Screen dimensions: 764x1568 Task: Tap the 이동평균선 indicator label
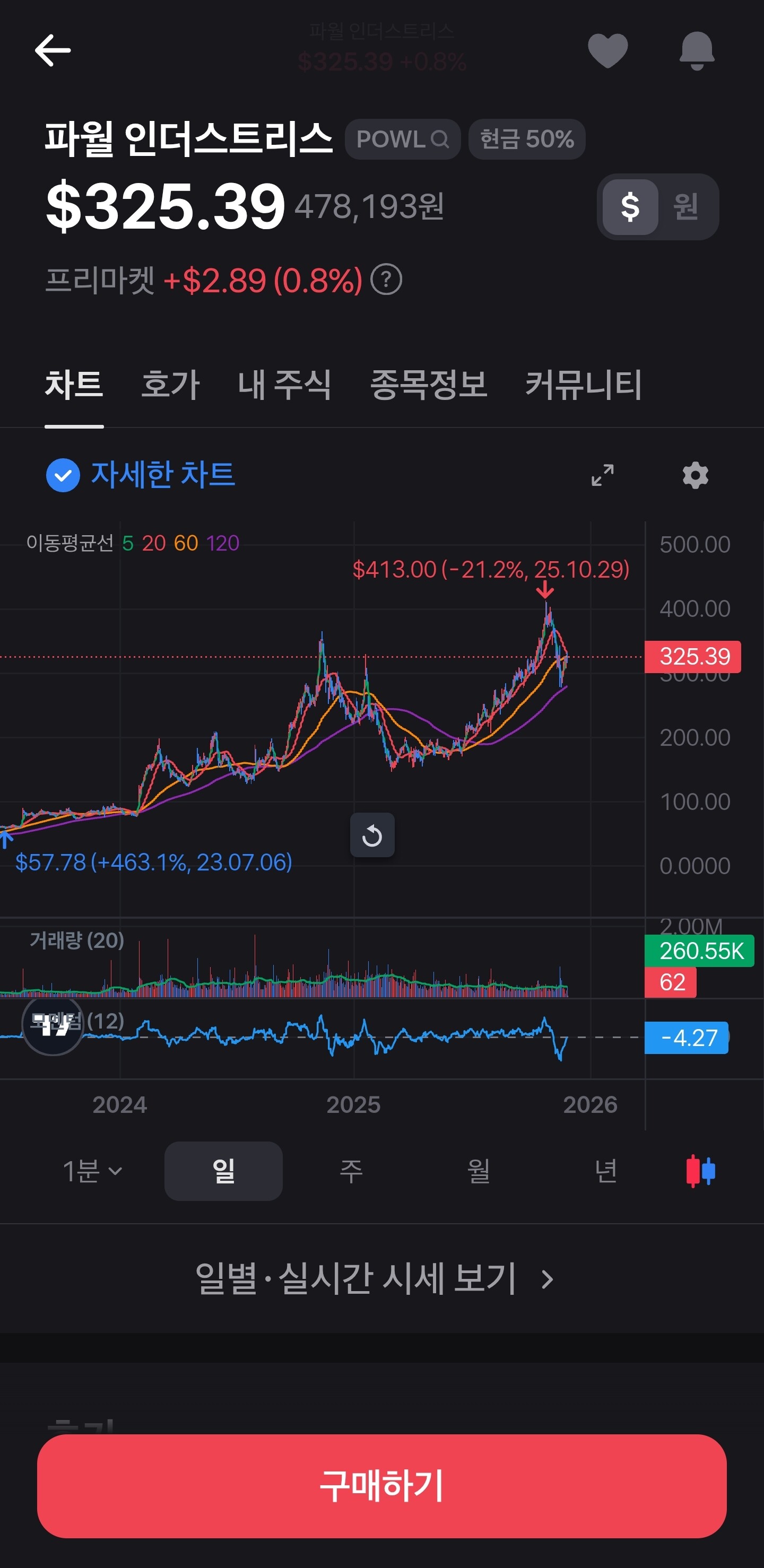pos(70,543)
